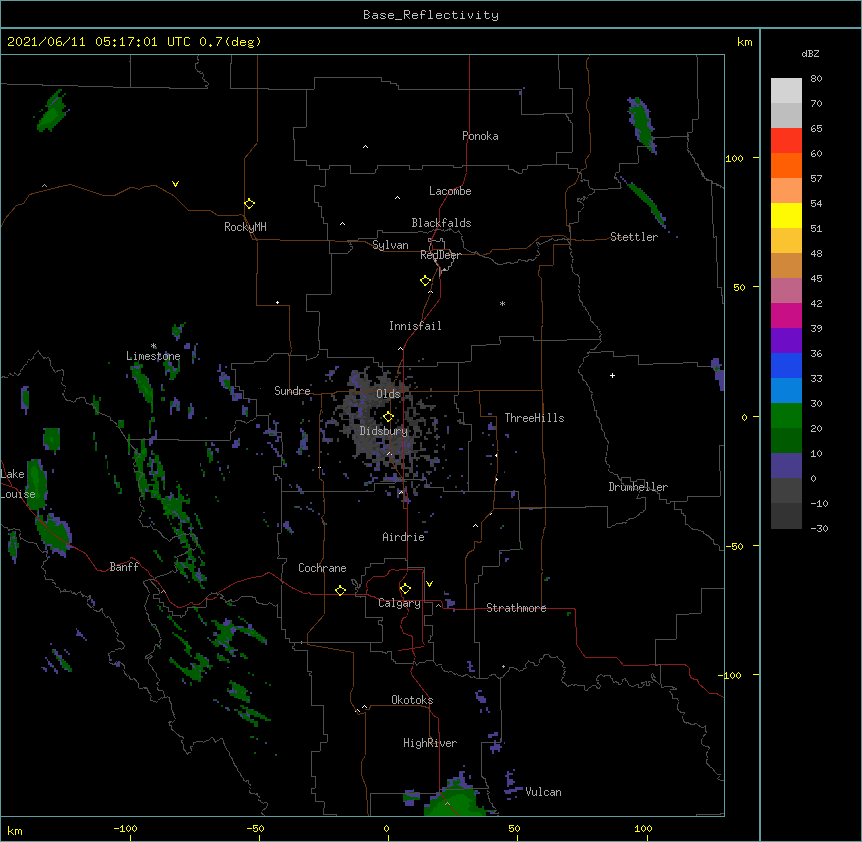Click the Blackfalds label

[441, 223]
